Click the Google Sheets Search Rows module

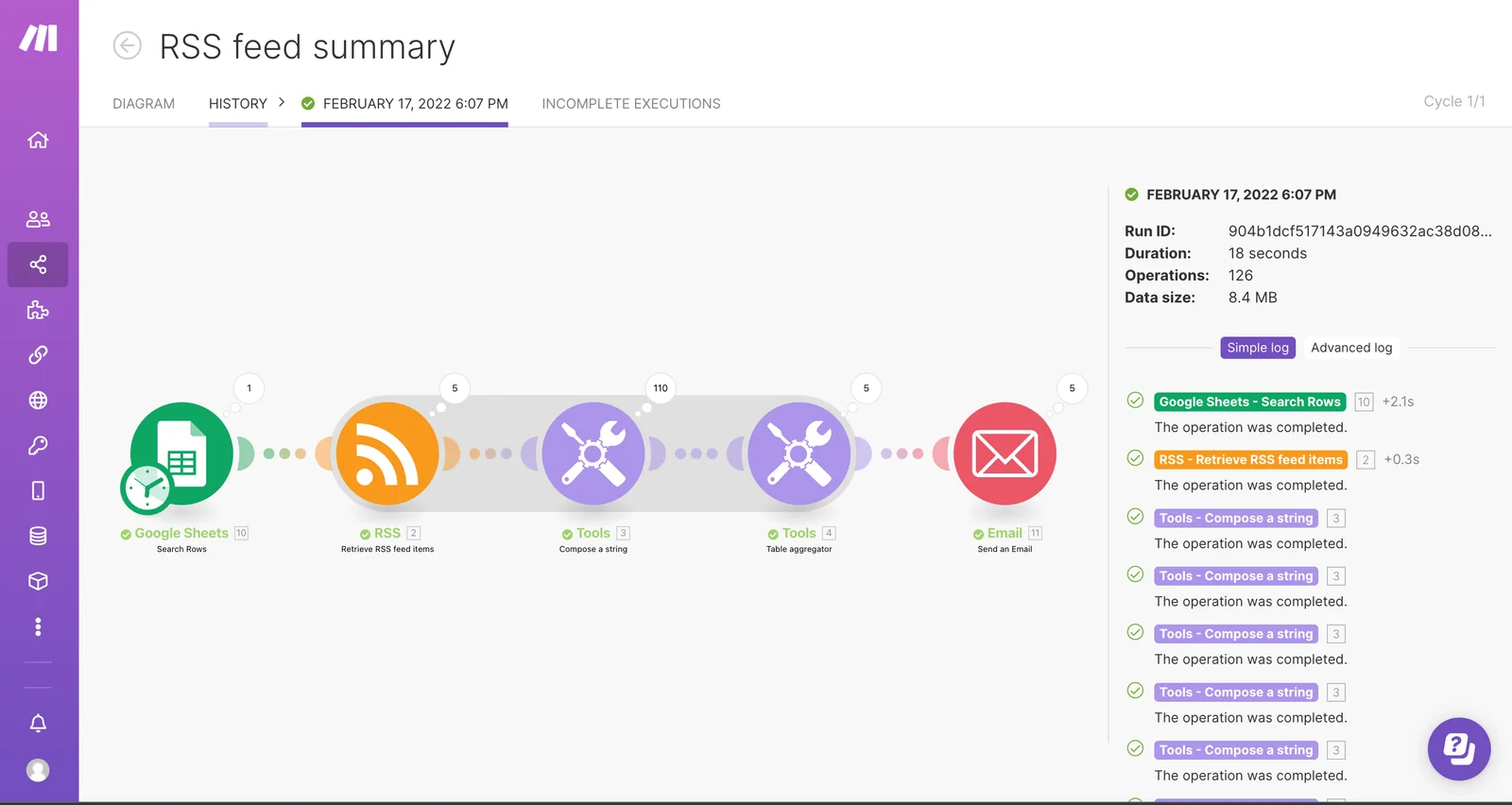coord(181,454)
